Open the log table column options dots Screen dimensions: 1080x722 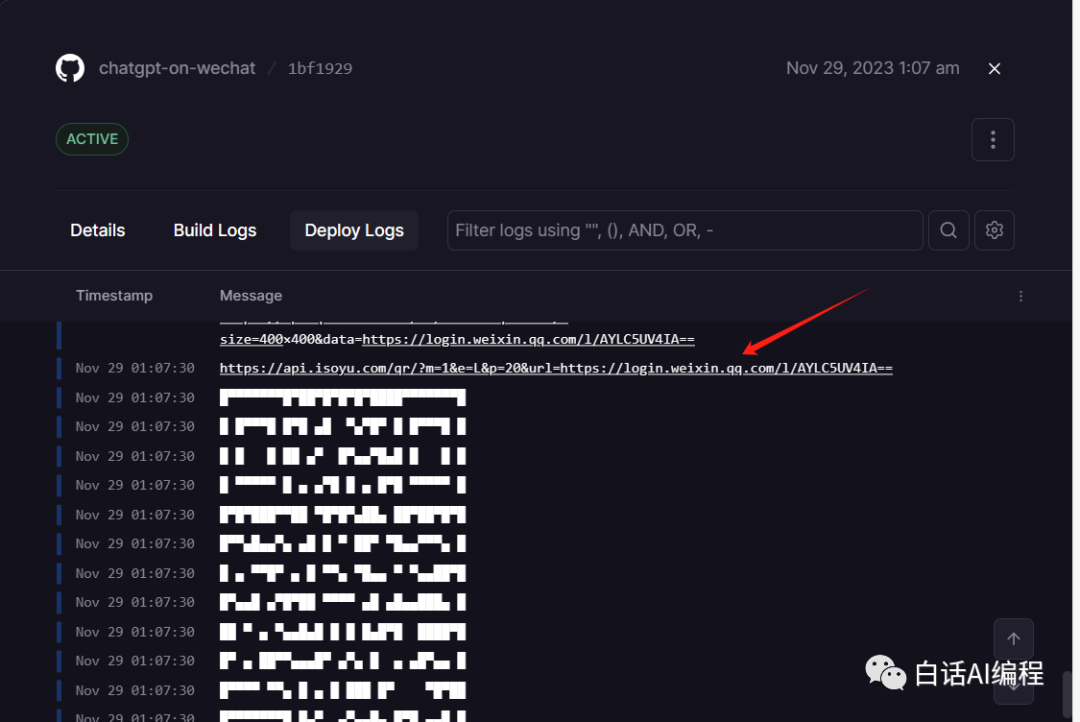click(x=1021, y=296)
